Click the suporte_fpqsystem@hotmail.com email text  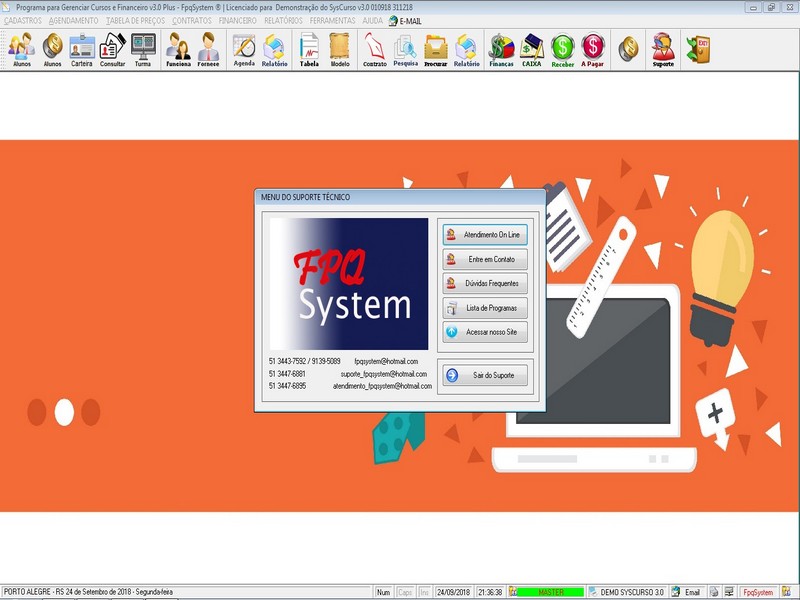coord(384,374)
